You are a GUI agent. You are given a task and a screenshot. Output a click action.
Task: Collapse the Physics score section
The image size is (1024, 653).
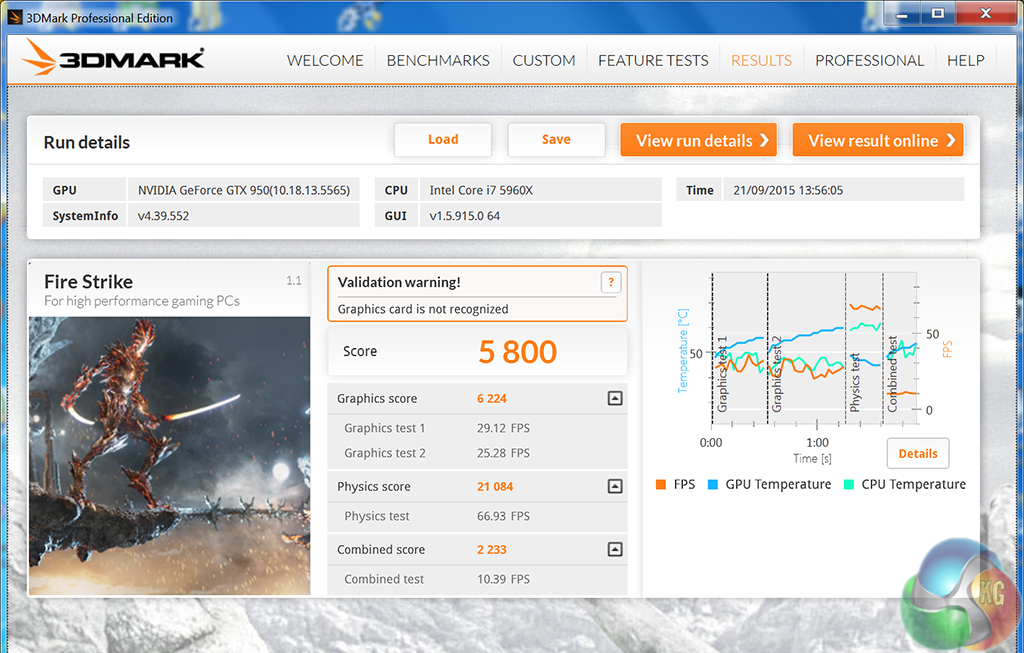(x=615, y=486)
